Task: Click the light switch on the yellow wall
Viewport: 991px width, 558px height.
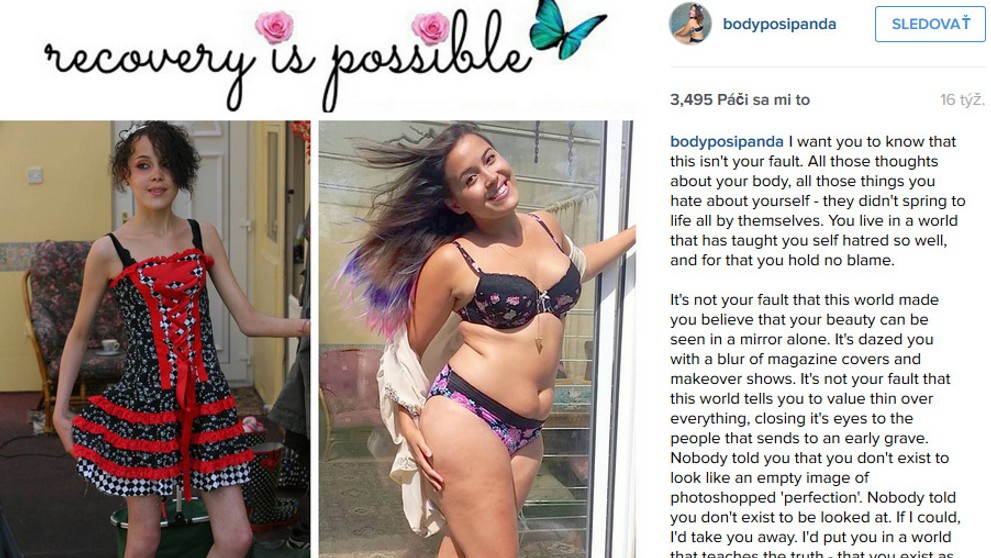Action: coord(35,175)
